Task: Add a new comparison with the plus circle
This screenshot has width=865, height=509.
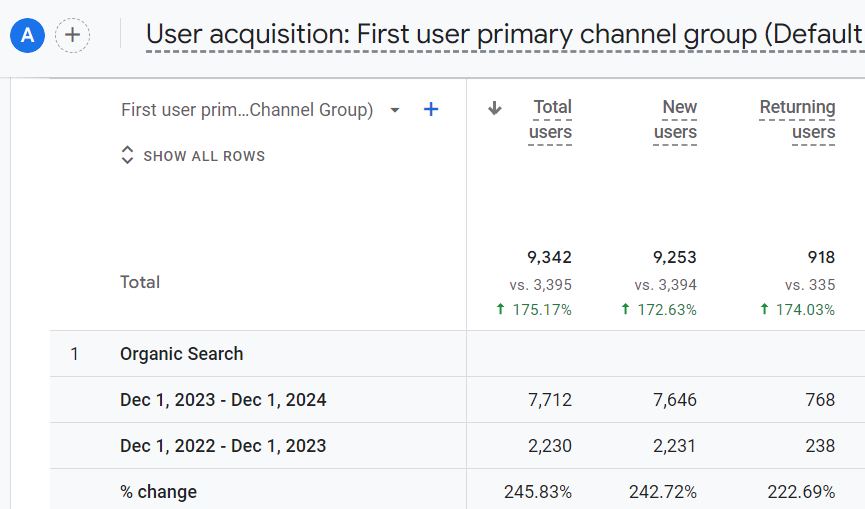Action: [x=72, y=35]
